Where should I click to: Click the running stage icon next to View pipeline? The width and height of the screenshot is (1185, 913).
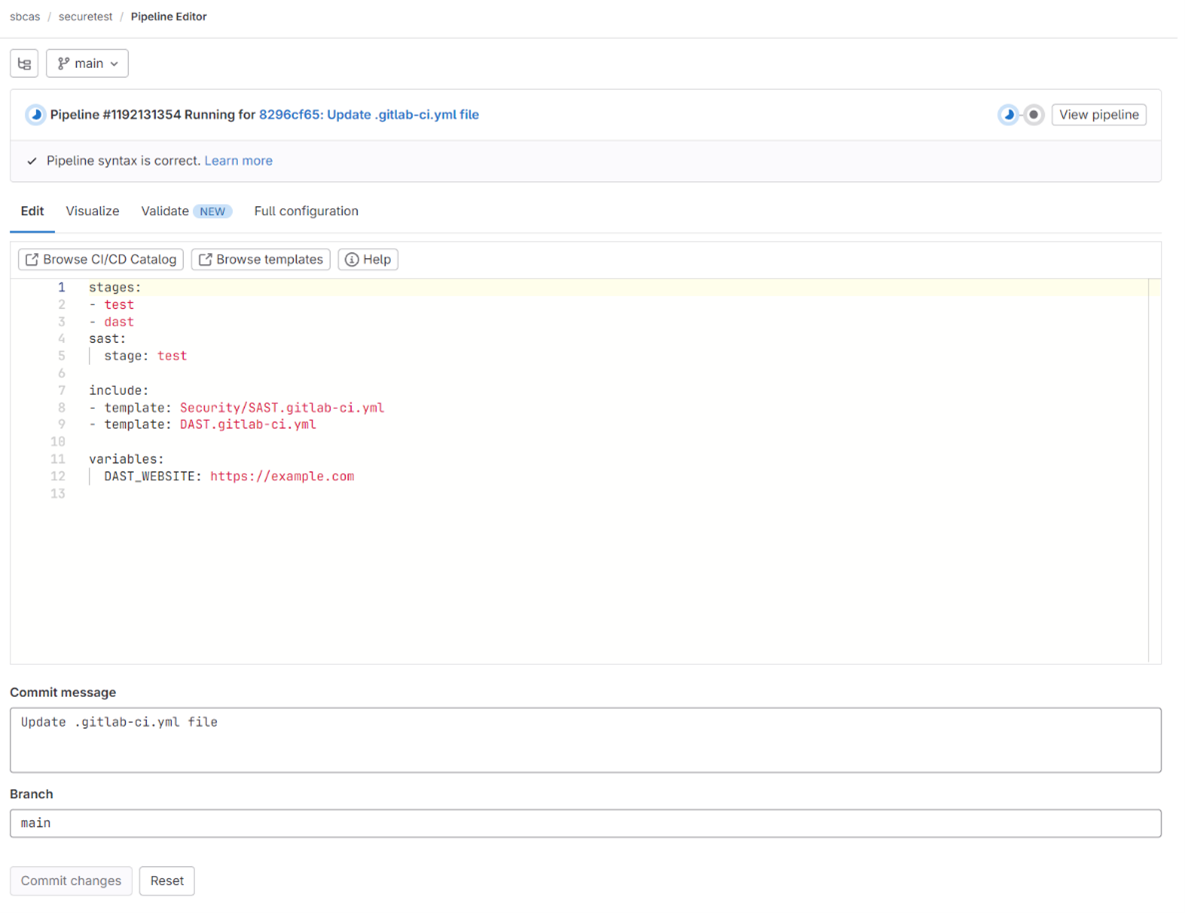1008,115
